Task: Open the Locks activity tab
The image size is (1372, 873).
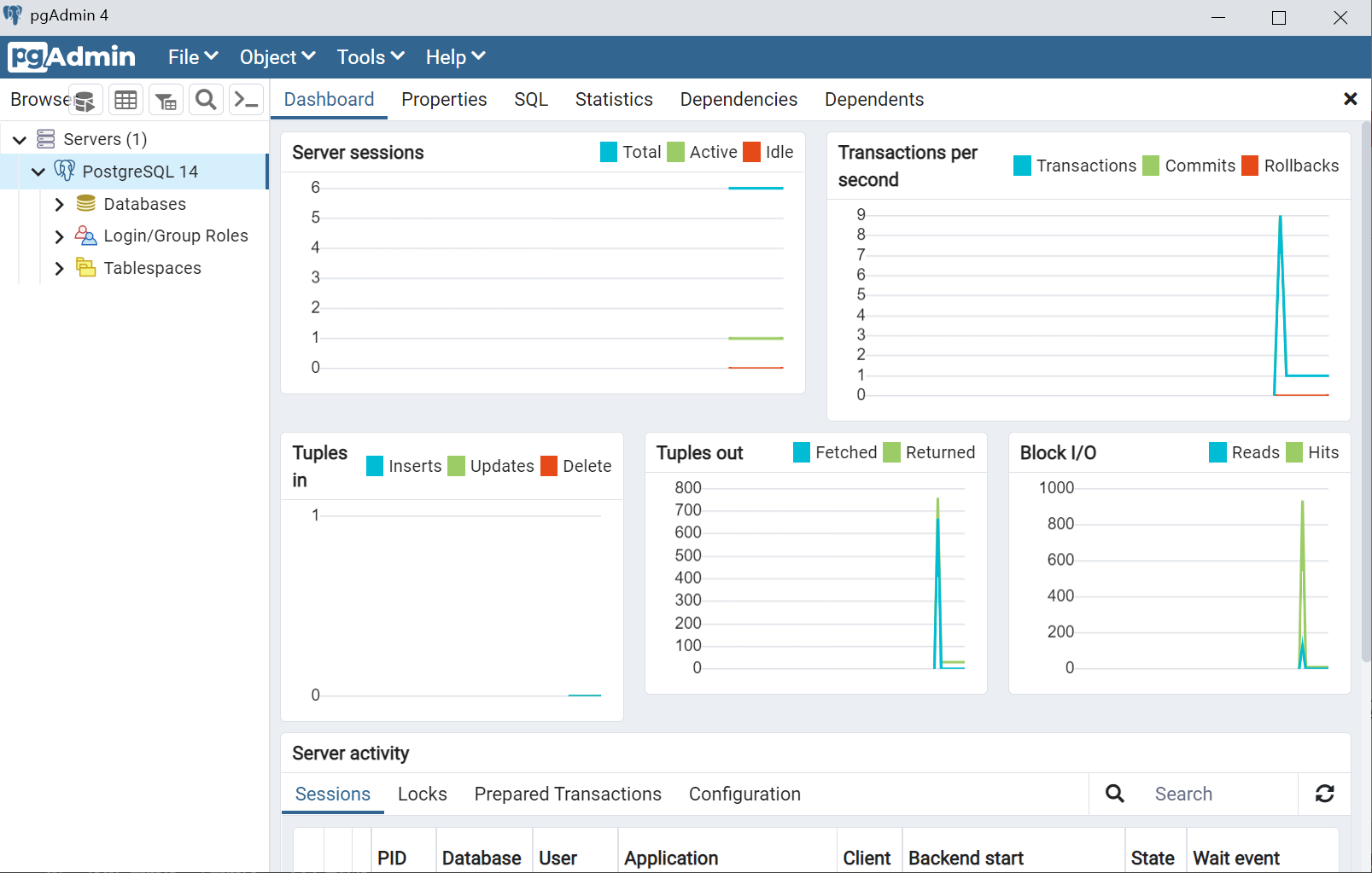Action: 423,794
